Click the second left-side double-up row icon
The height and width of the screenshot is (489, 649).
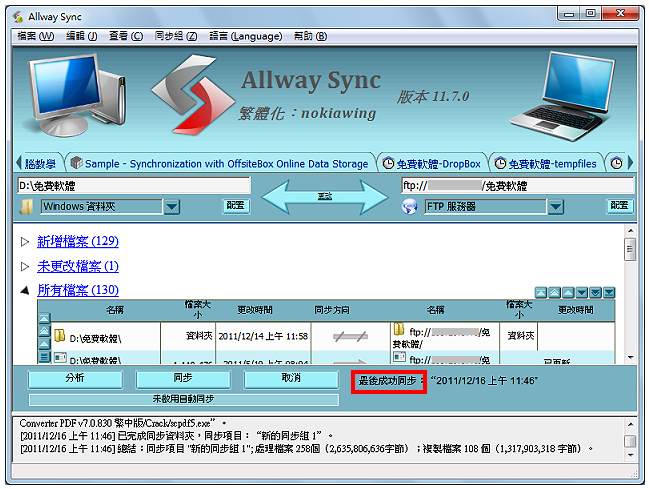[x=44, y=331]
